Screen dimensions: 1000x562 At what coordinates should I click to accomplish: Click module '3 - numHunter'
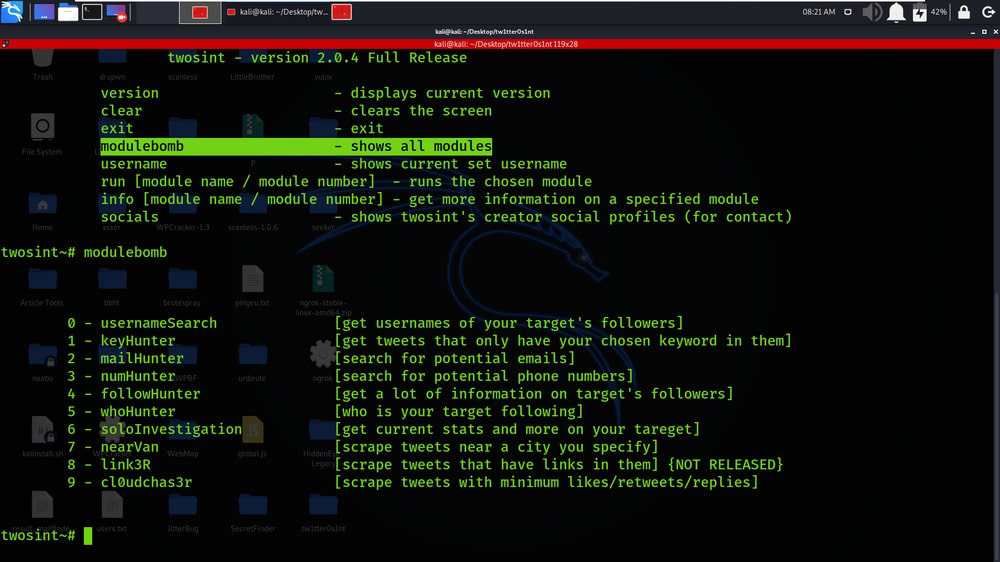[x=121, y=376]
